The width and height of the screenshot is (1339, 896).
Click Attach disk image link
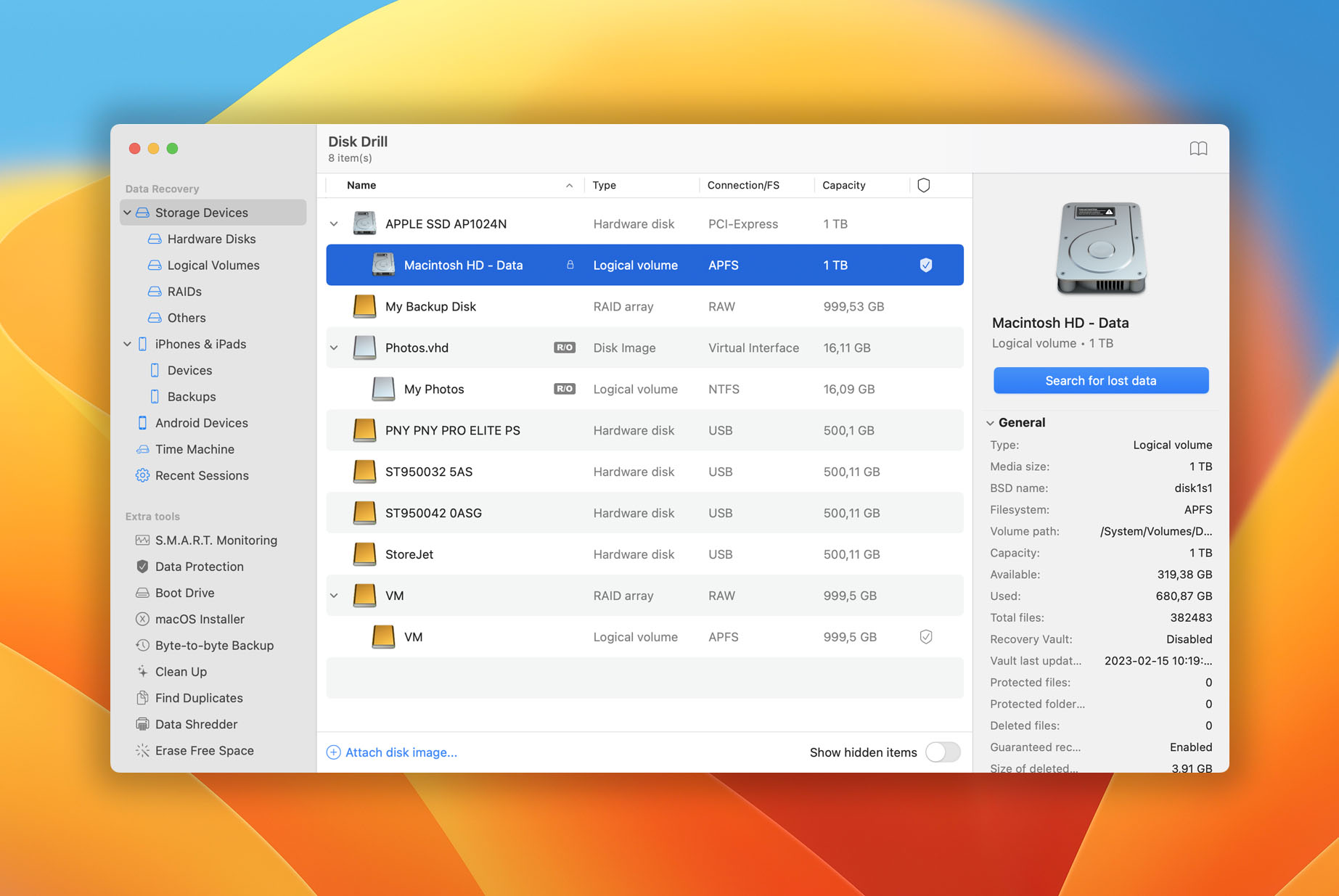[x=401, y=752]
